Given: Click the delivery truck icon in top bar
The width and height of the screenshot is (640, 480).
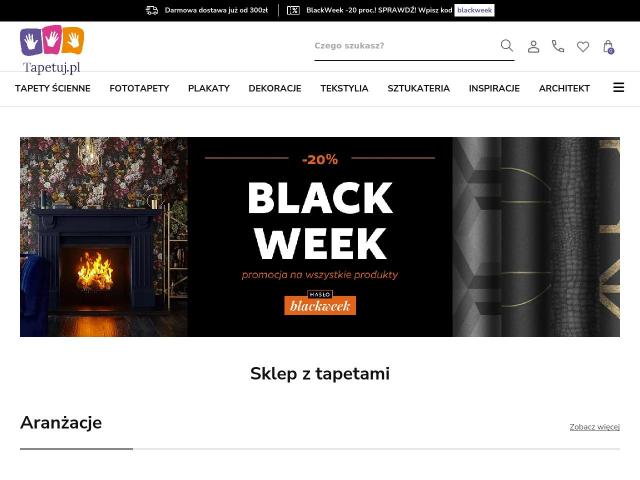Looking at the screenshot, I should pyautogui.click(x=152, y=10).
